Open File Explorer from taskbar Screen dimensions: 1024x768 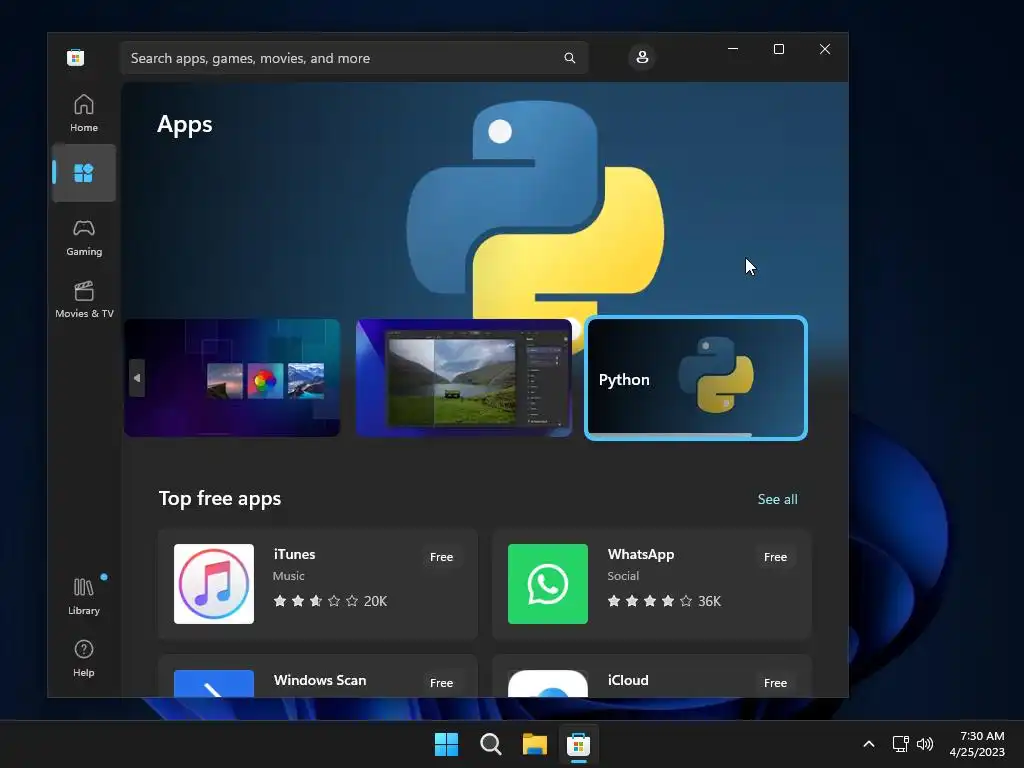coord(534,744)
